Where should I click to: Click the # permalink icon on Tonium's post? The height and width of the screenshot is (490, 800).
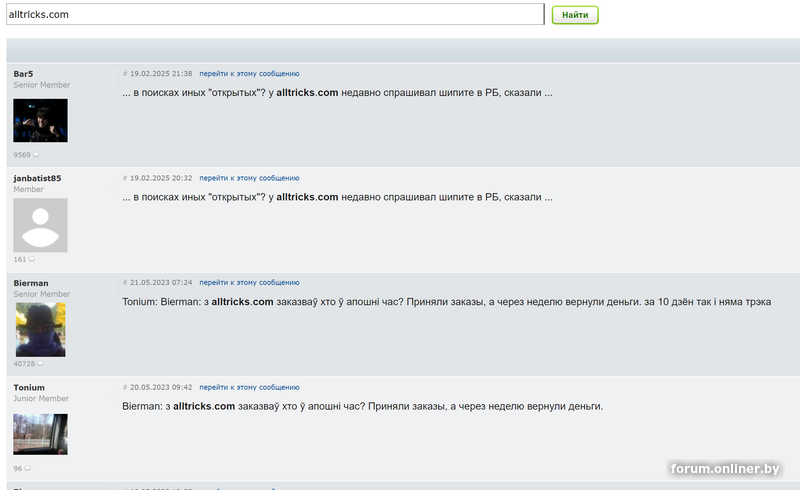pos(125,387)
